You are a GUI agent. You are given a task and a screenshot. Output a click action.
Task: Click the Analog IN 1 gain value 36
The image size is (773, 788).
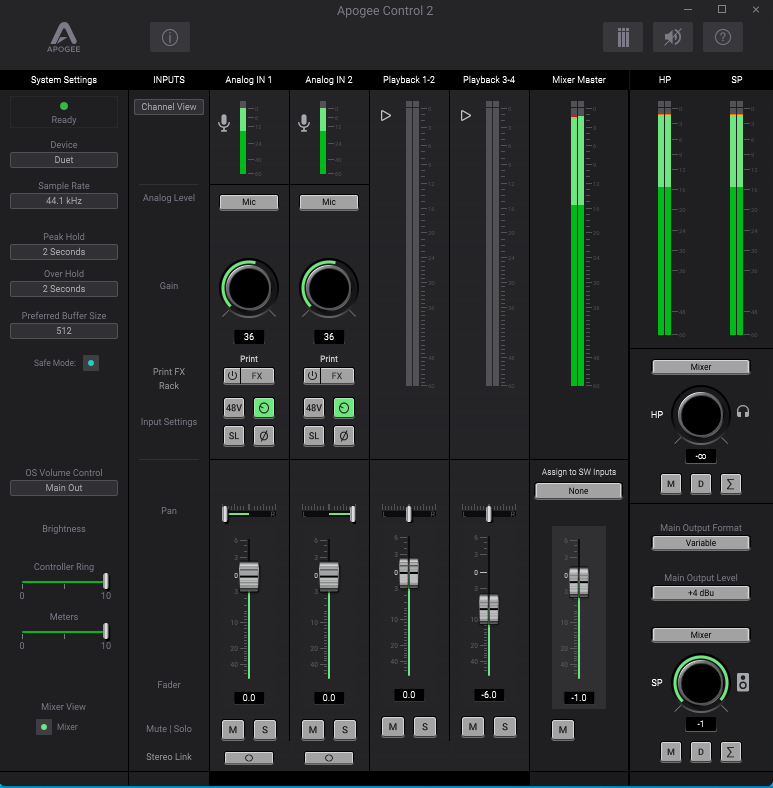point(249,337)
